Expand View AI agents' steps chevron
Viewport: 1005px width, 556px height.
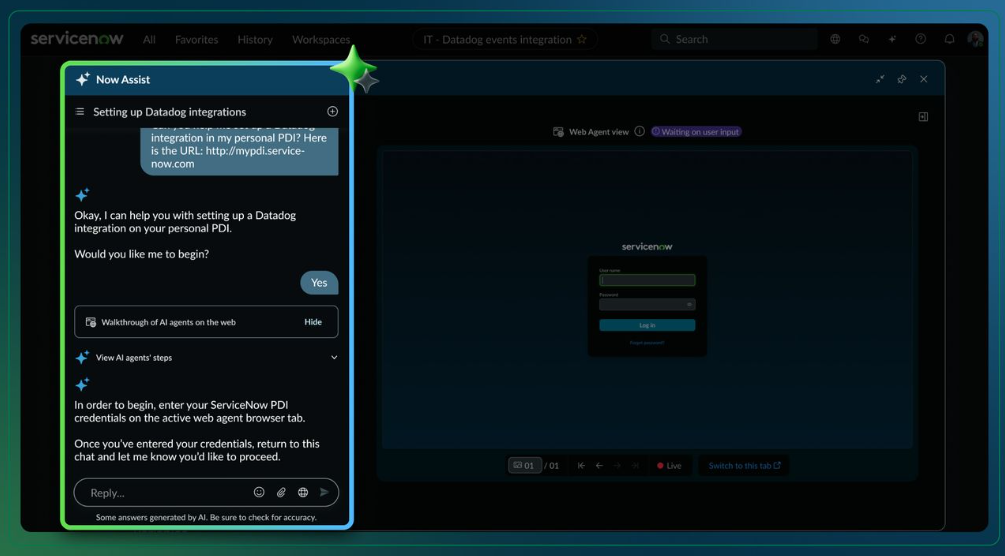tap(334, 357)
